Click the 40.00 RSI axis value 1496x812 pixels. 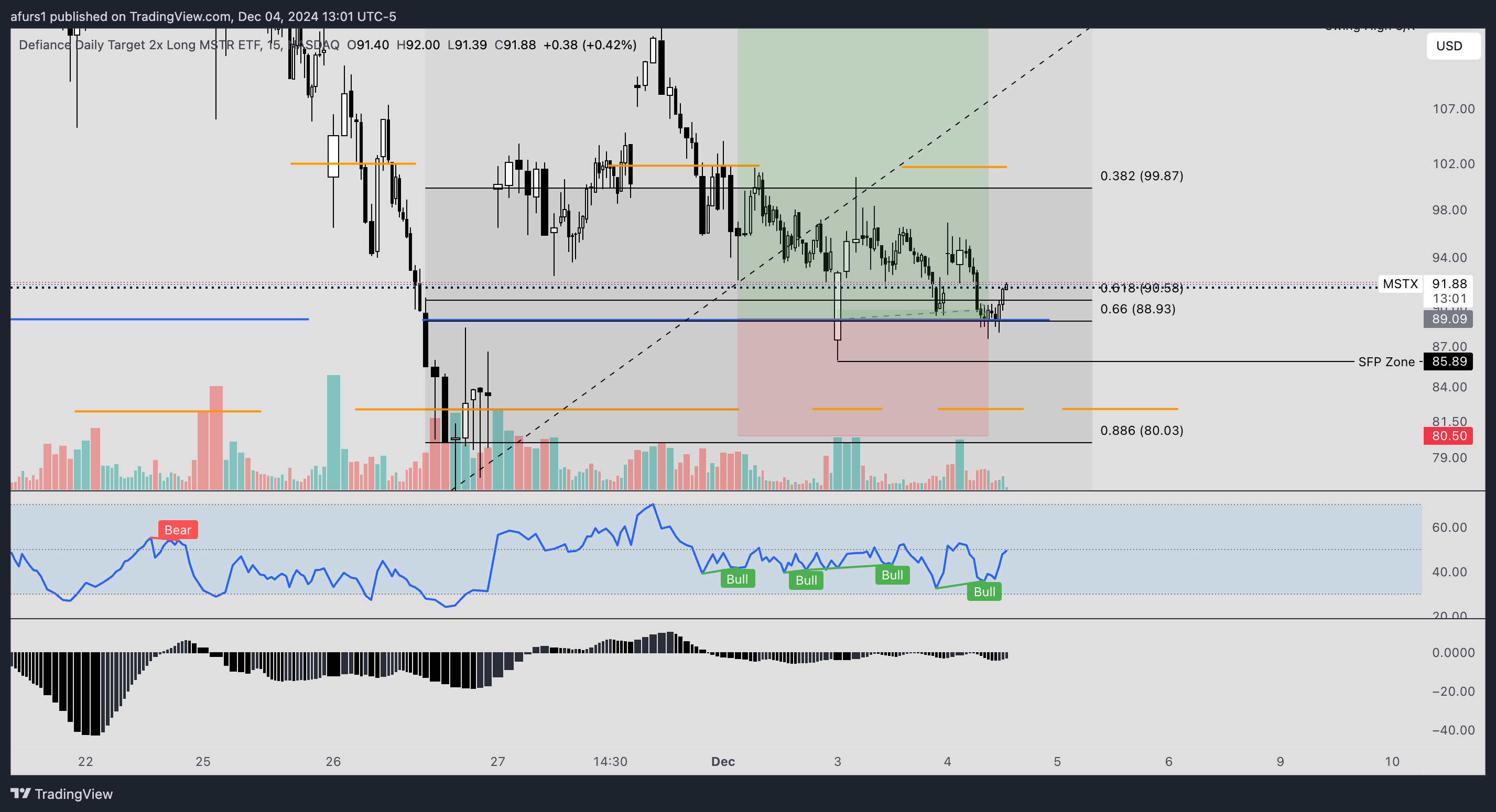pos(1449,572)
